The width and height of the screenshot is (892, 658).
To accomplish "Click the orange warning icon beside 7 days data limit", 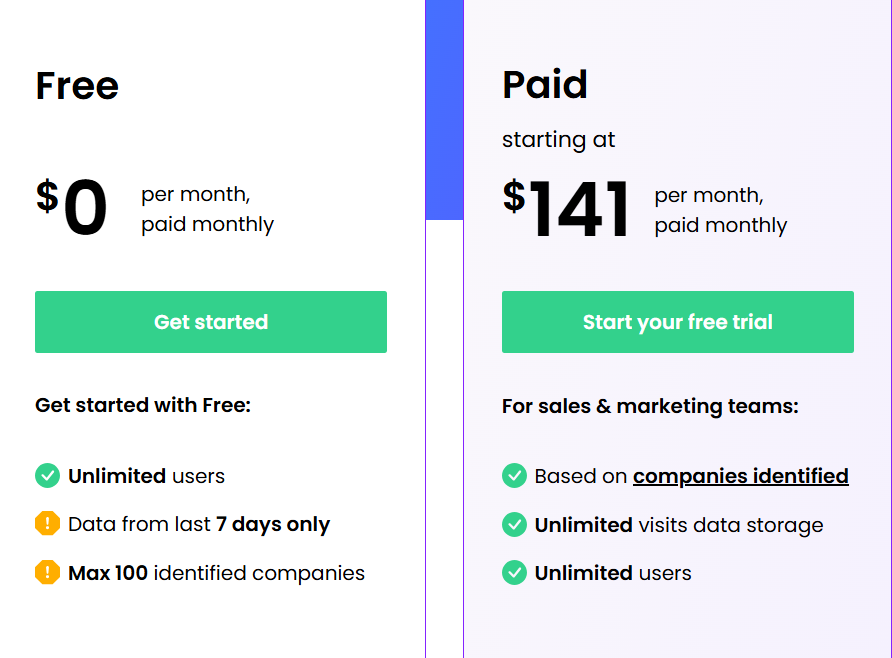I will 47,524.
